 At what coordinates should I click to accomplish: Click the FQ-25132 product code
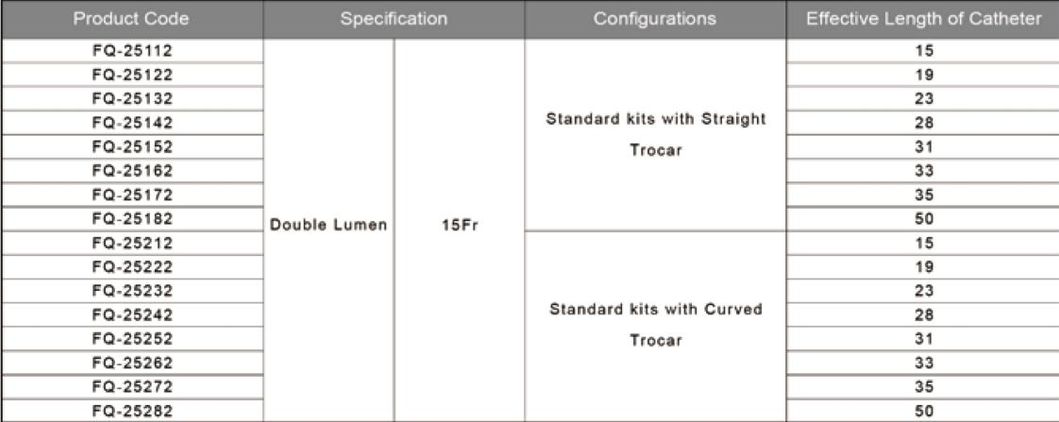pos(131,98)
